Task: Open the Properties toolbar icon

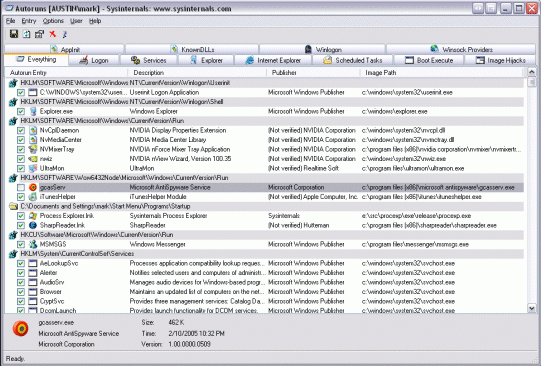Action: pyautogui.click(x=39, y=34)
